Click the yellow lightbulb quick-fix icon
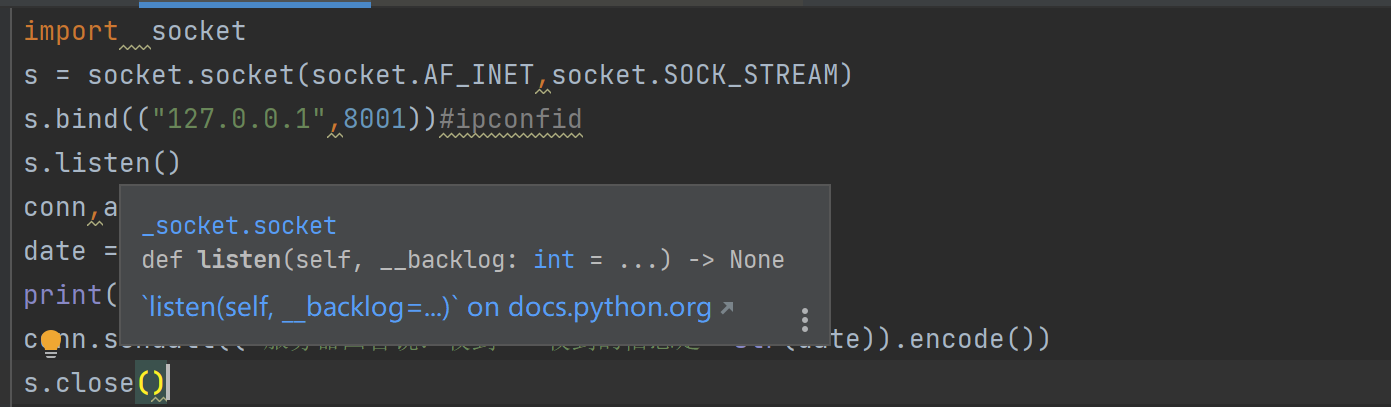Viewport: 1391px width, 407px height. 51,343
